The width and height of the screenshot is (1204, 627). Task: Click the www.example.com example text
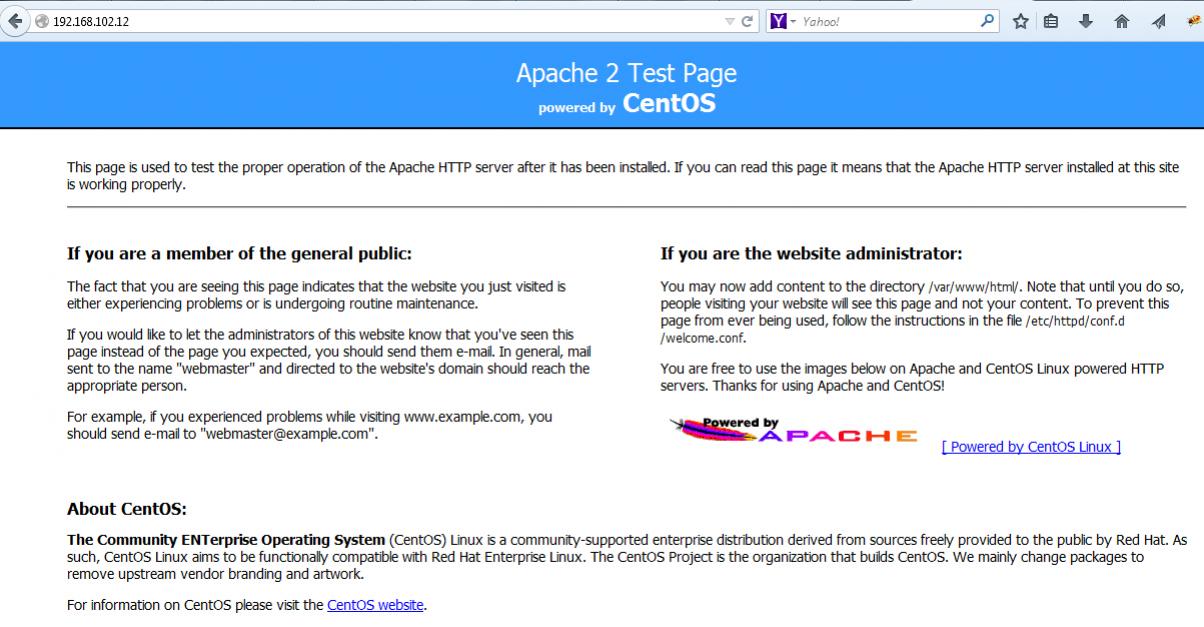(x=463, y=417)
